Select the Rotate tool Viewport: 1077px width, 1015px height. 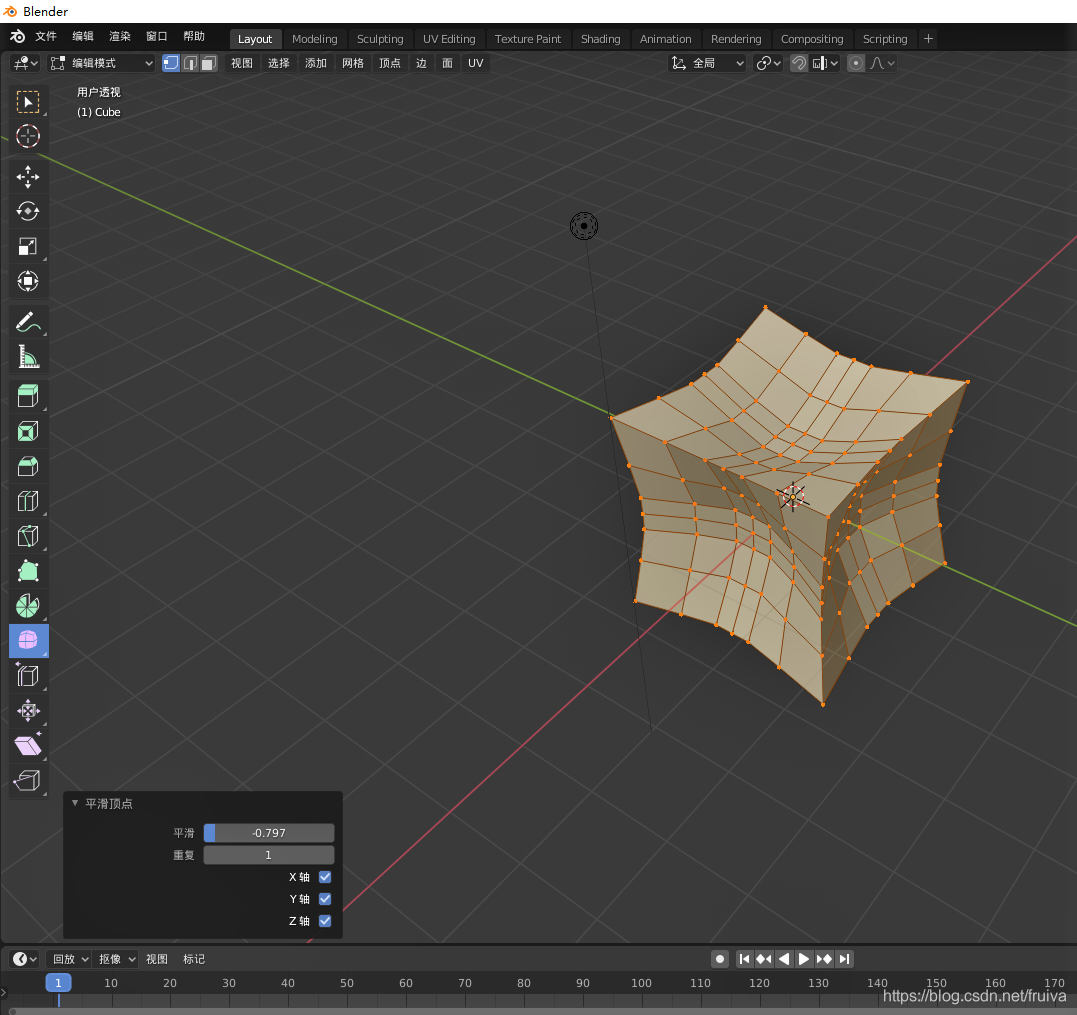coord(27,211)
